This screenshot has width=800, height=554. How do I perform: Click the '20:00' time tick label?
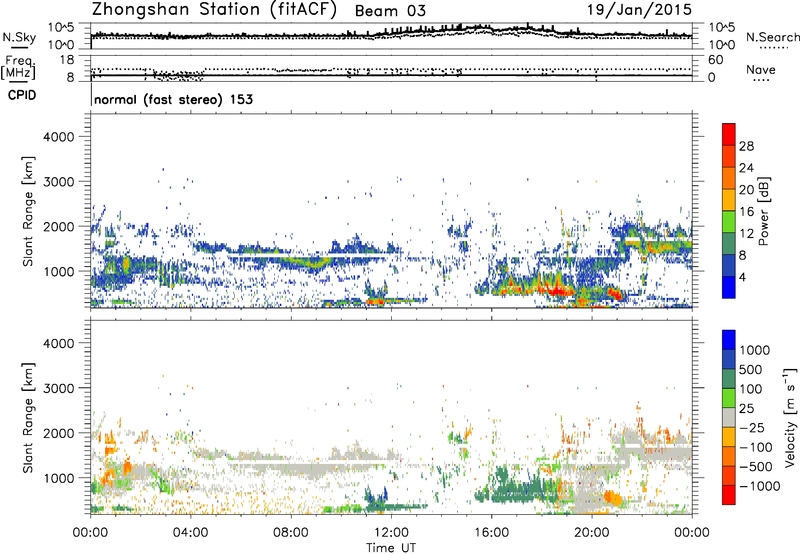[x=591, y=533]
